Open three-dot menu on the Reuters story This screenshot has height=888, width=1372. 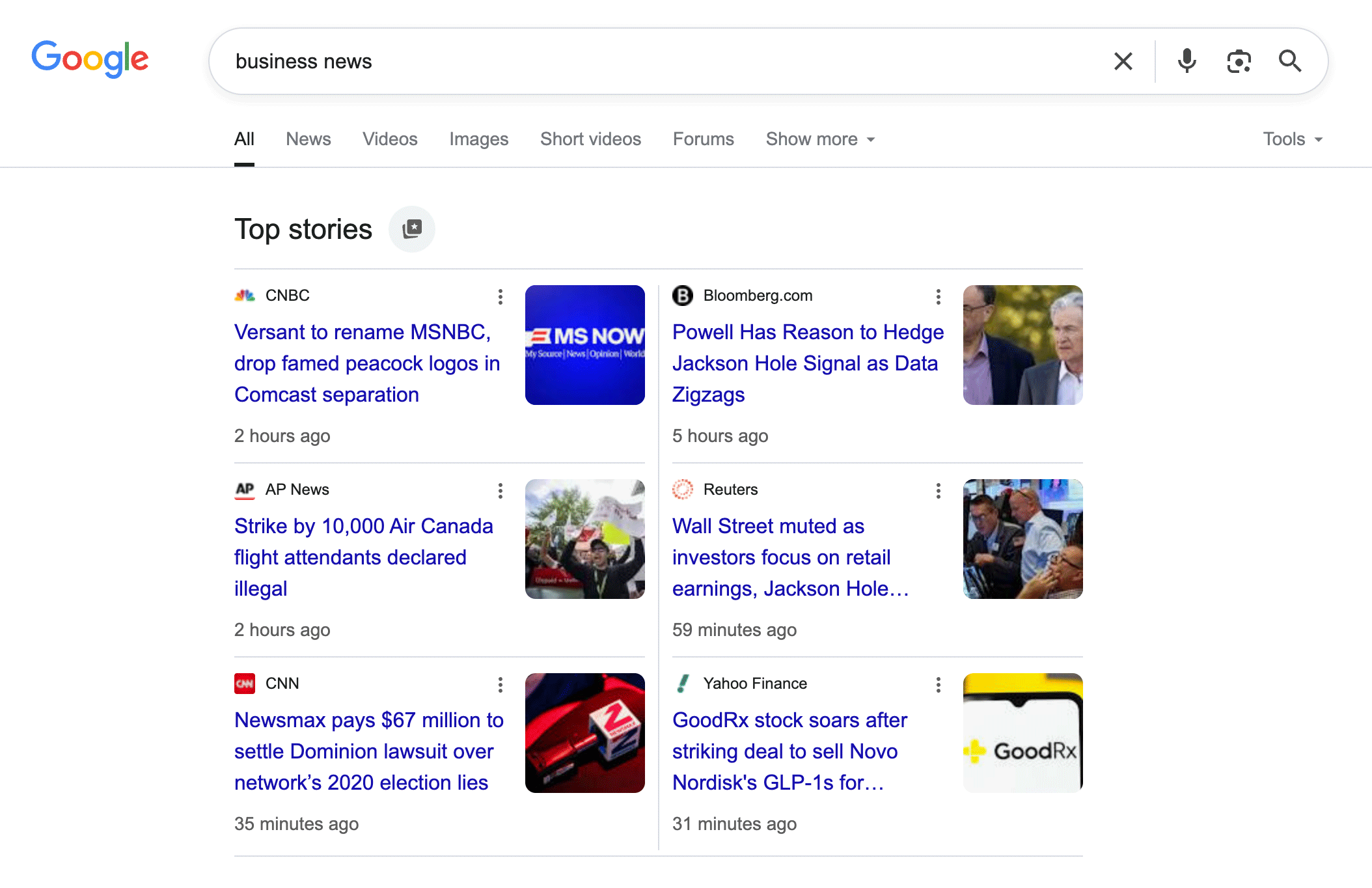pyautogui.click(x=938, y=491)
